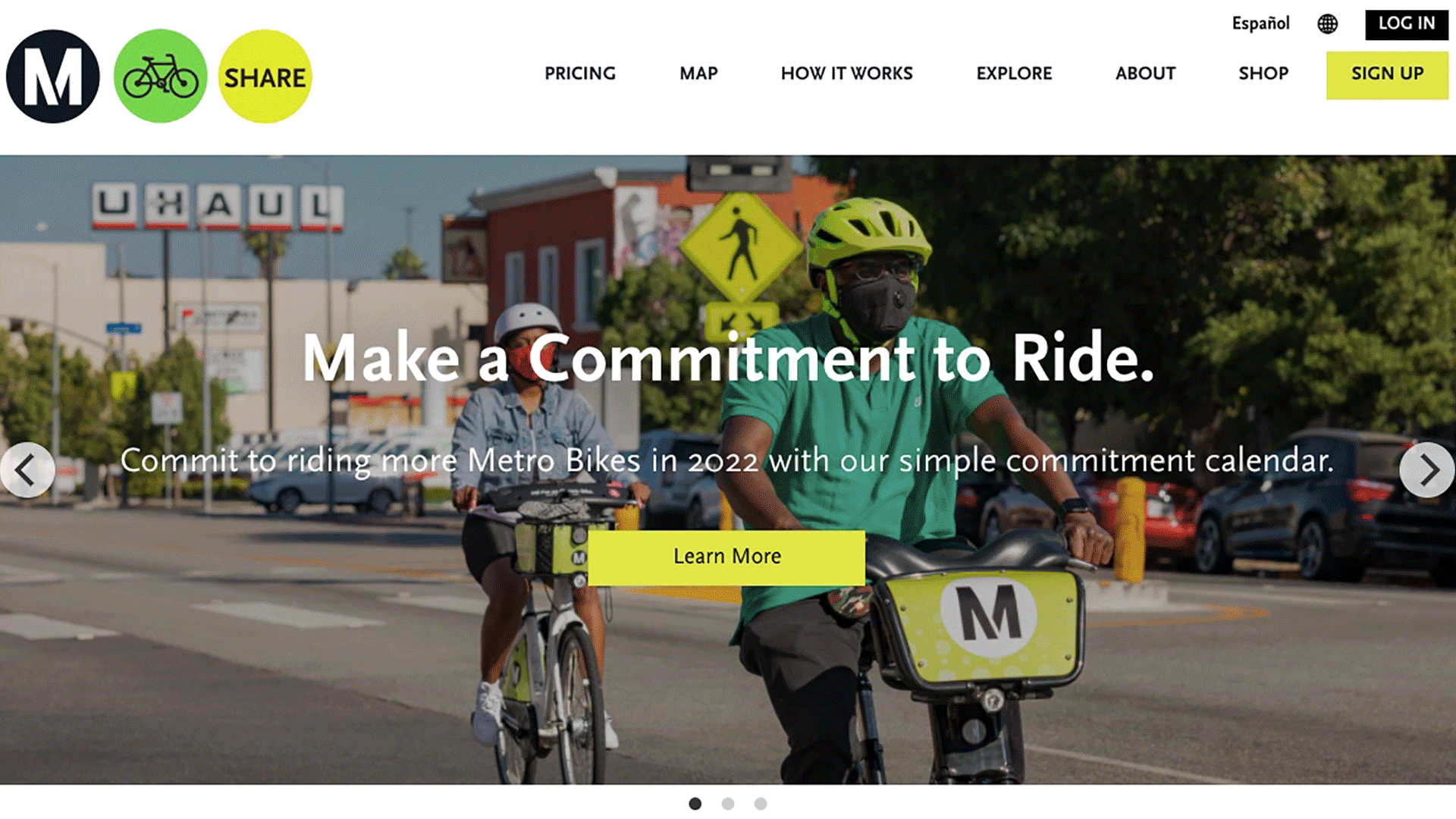Open the MAP page
1456x819 pixels.
[x=698, y=74]
